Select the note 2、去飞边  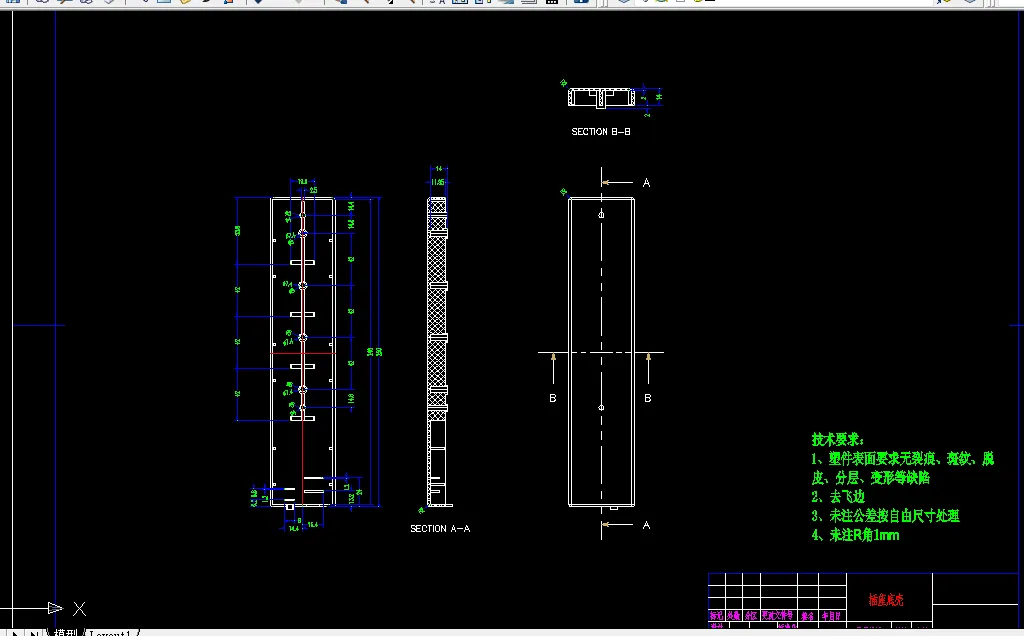pos(838,497)
